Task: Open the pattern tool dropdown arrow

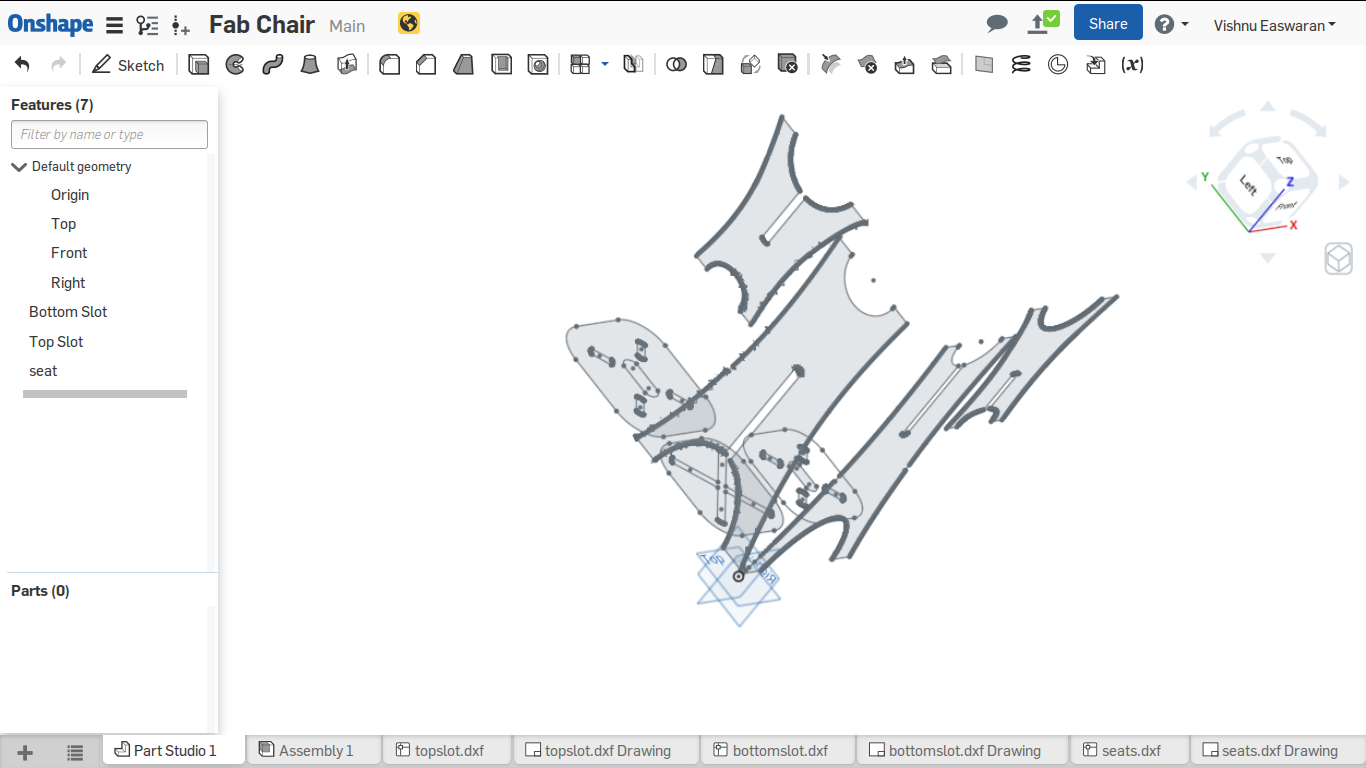Action: 605,64
